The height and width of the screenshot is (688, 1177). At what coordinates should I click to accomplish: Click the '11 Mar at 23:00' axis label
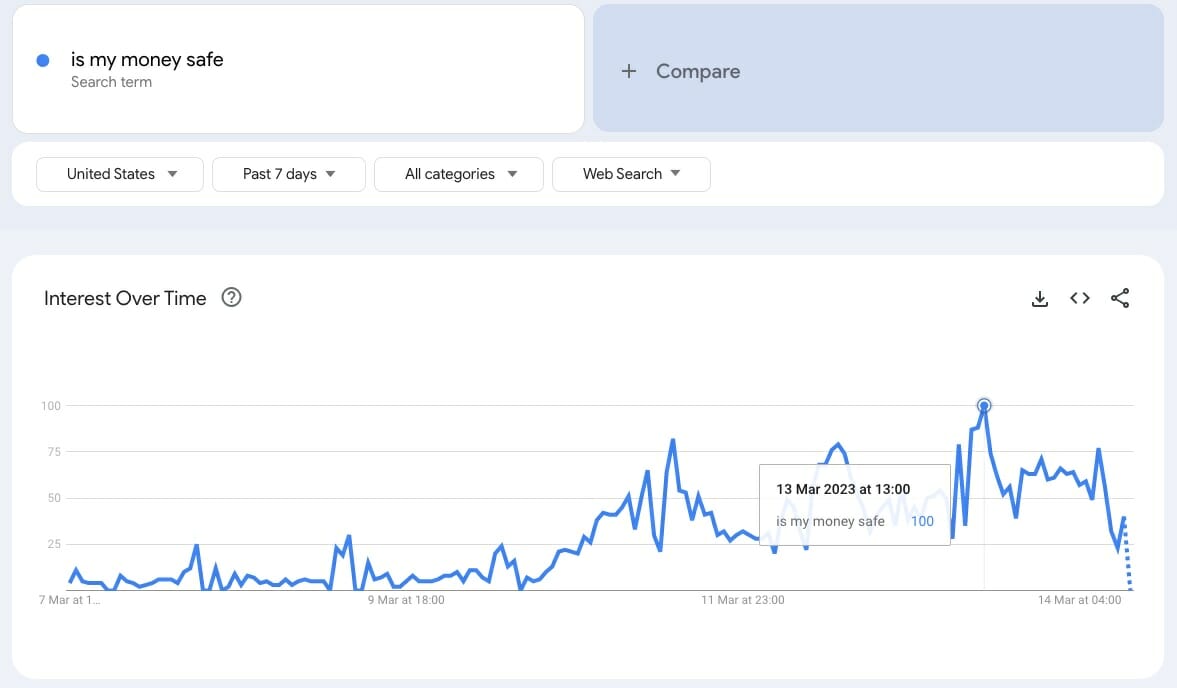743,600
